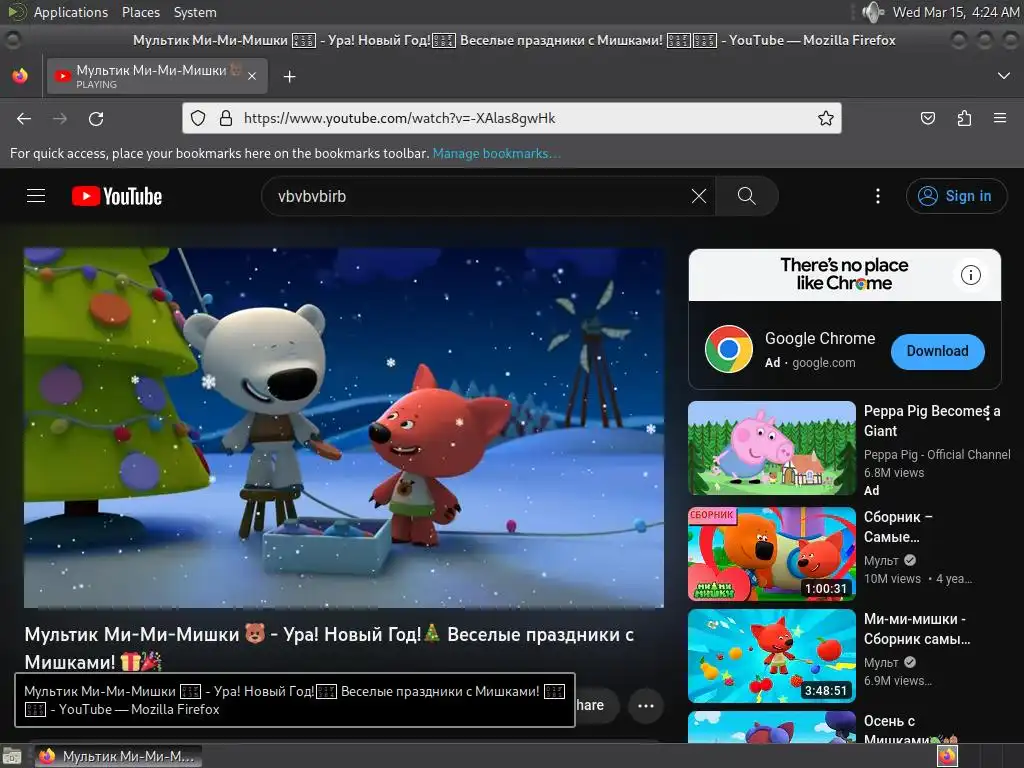Click the show desktop icon in taskbar
The image size is (1024, 768).
[12, 756]
